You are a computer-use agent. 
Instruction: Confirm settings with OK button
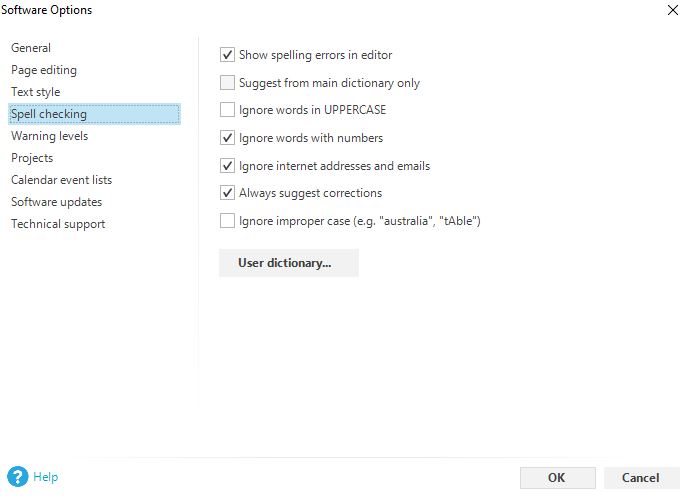(x=557, y=478)
